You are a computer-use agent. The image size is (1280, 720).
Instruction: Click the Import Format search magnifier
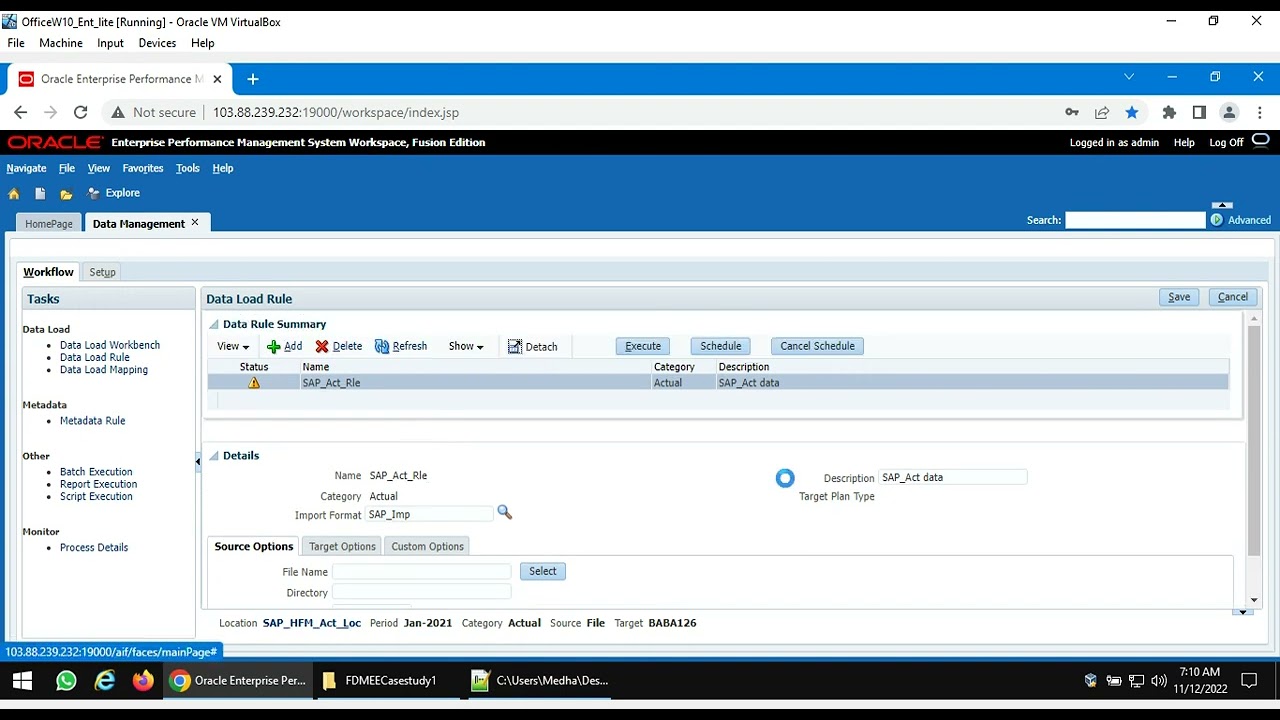(x=505, y=512)
